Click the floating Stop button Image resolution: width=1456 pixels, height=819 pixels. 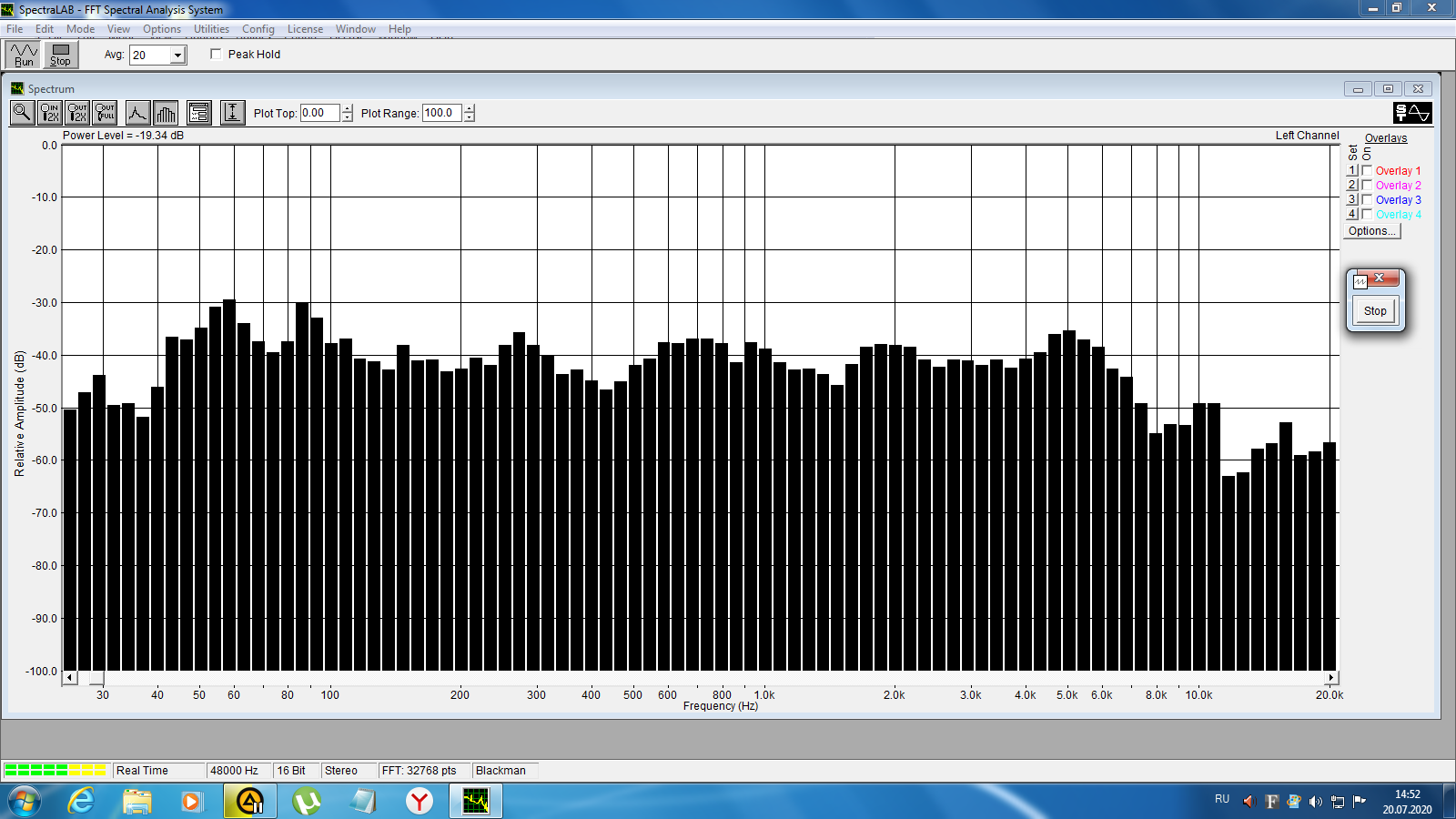click(1375, 311)
